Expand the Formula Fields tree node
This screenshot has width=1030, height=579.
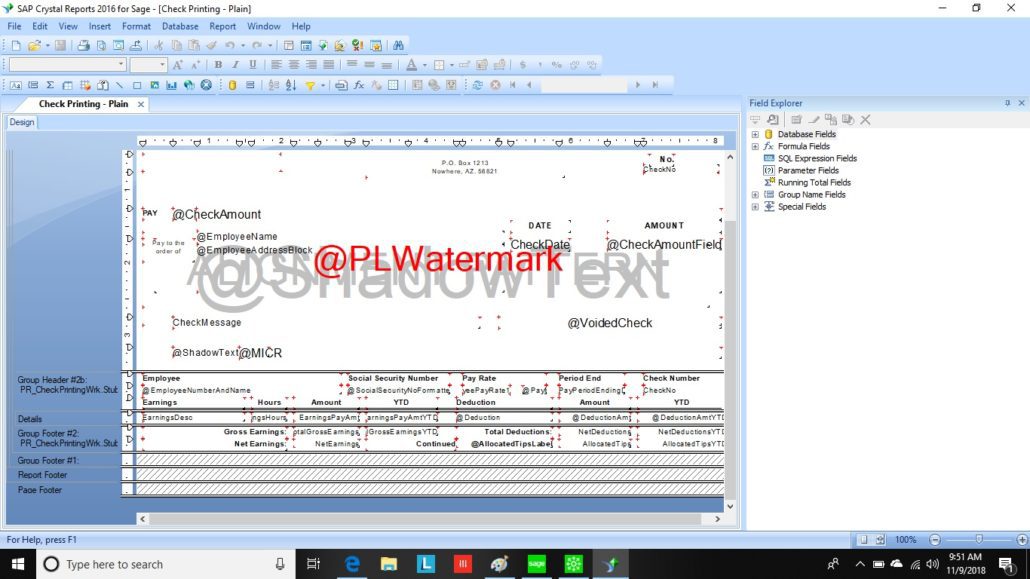[755, 146]
